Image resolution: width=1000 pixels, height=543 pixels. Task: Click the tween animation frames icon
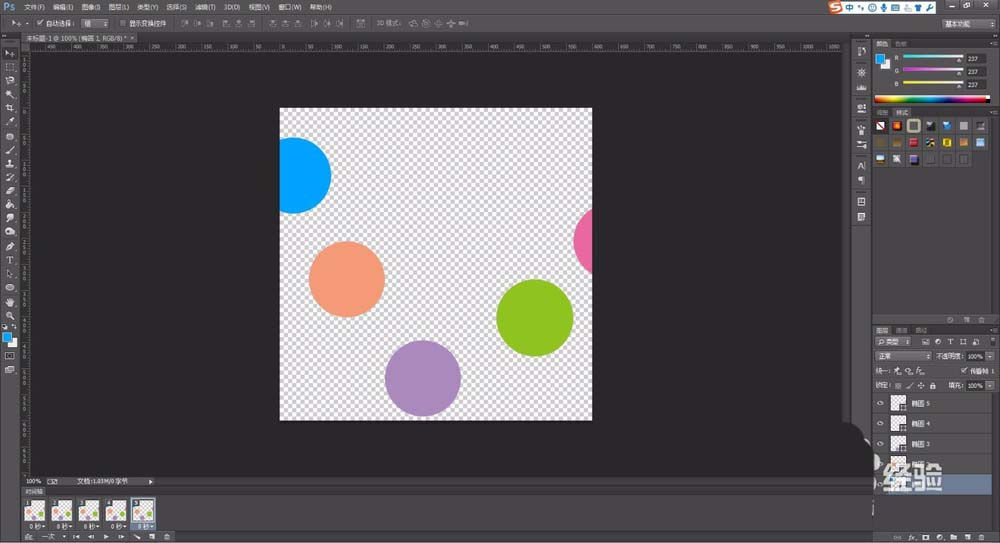(x=137, y=537)
